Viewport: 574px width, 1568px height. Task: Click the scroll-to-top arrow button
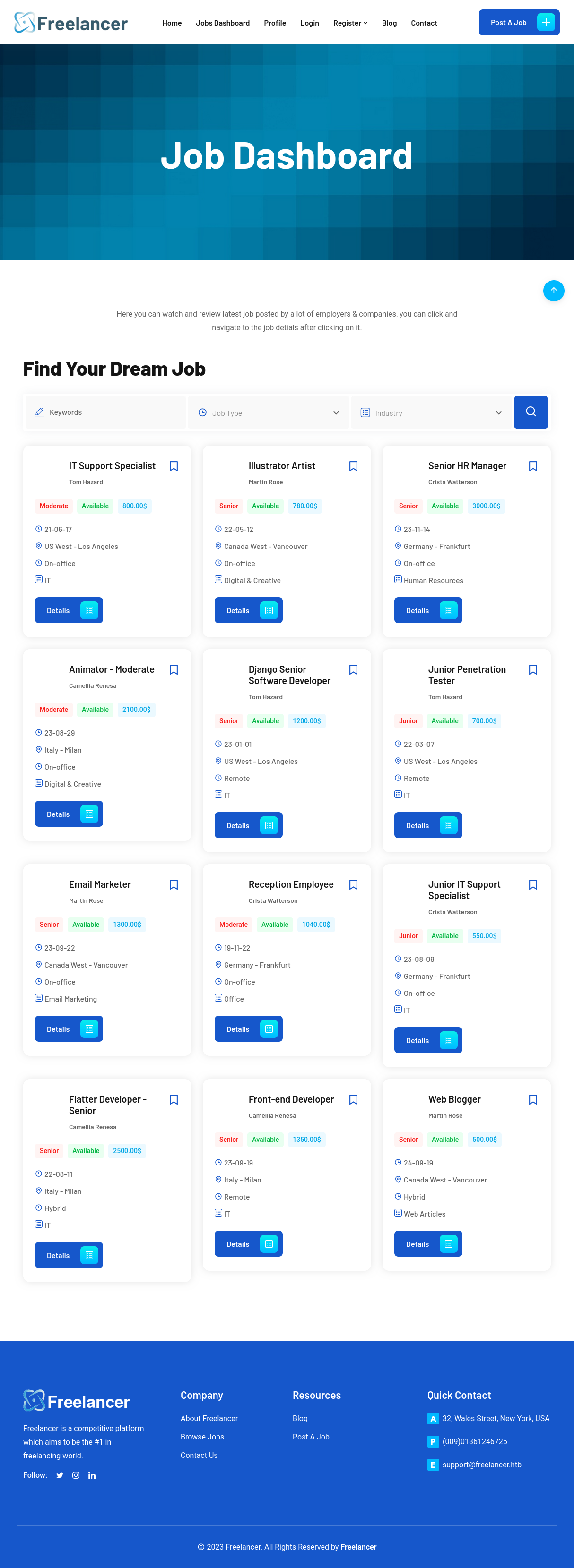(x=553, y=291)
